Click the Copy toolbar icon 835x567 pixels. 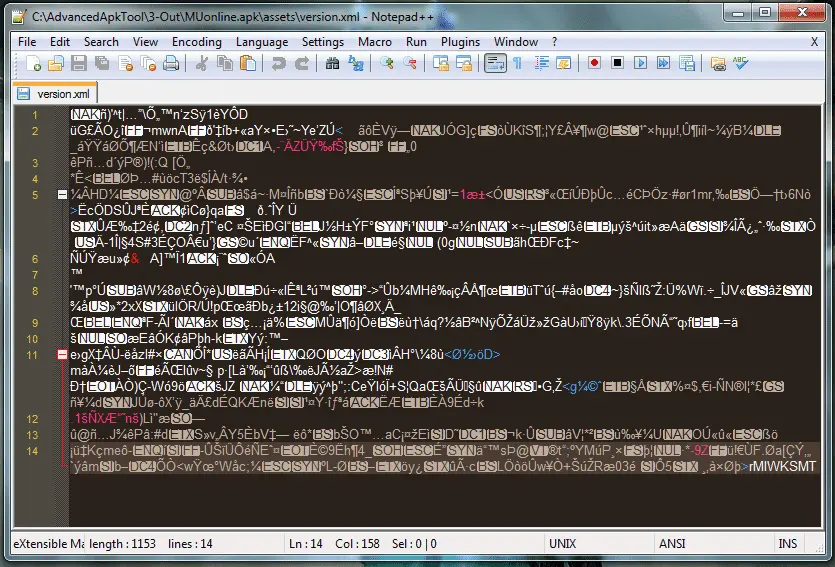tap(225, 64)
